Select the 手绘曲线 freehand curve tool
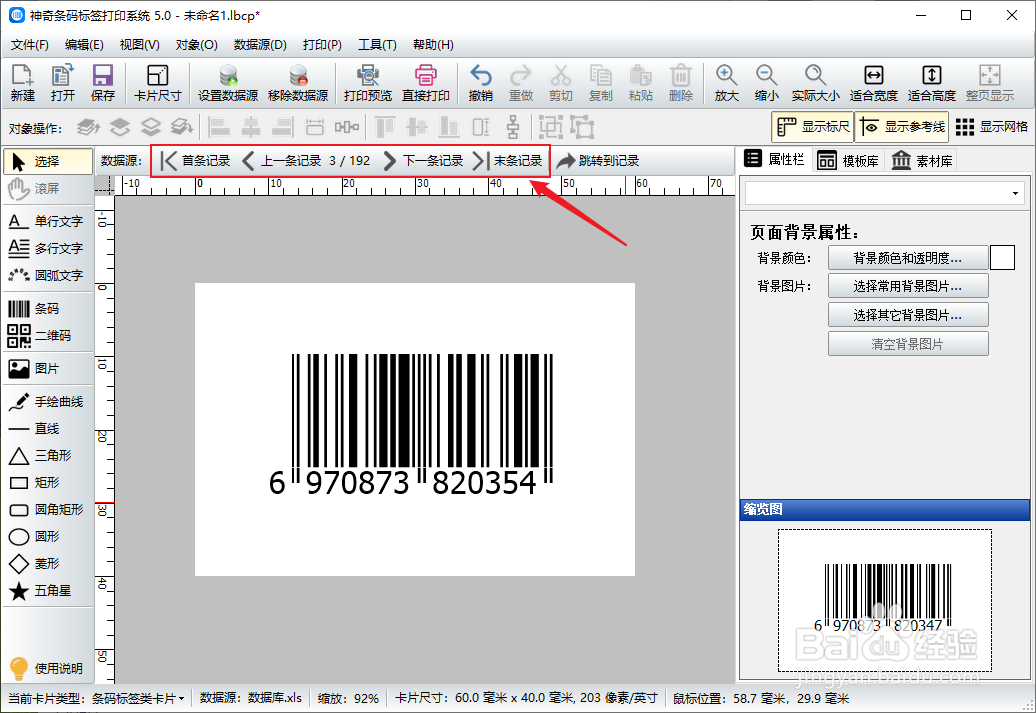Viewport: 1036px width, 713px height. pyautogui.click(x=48, y=402)
